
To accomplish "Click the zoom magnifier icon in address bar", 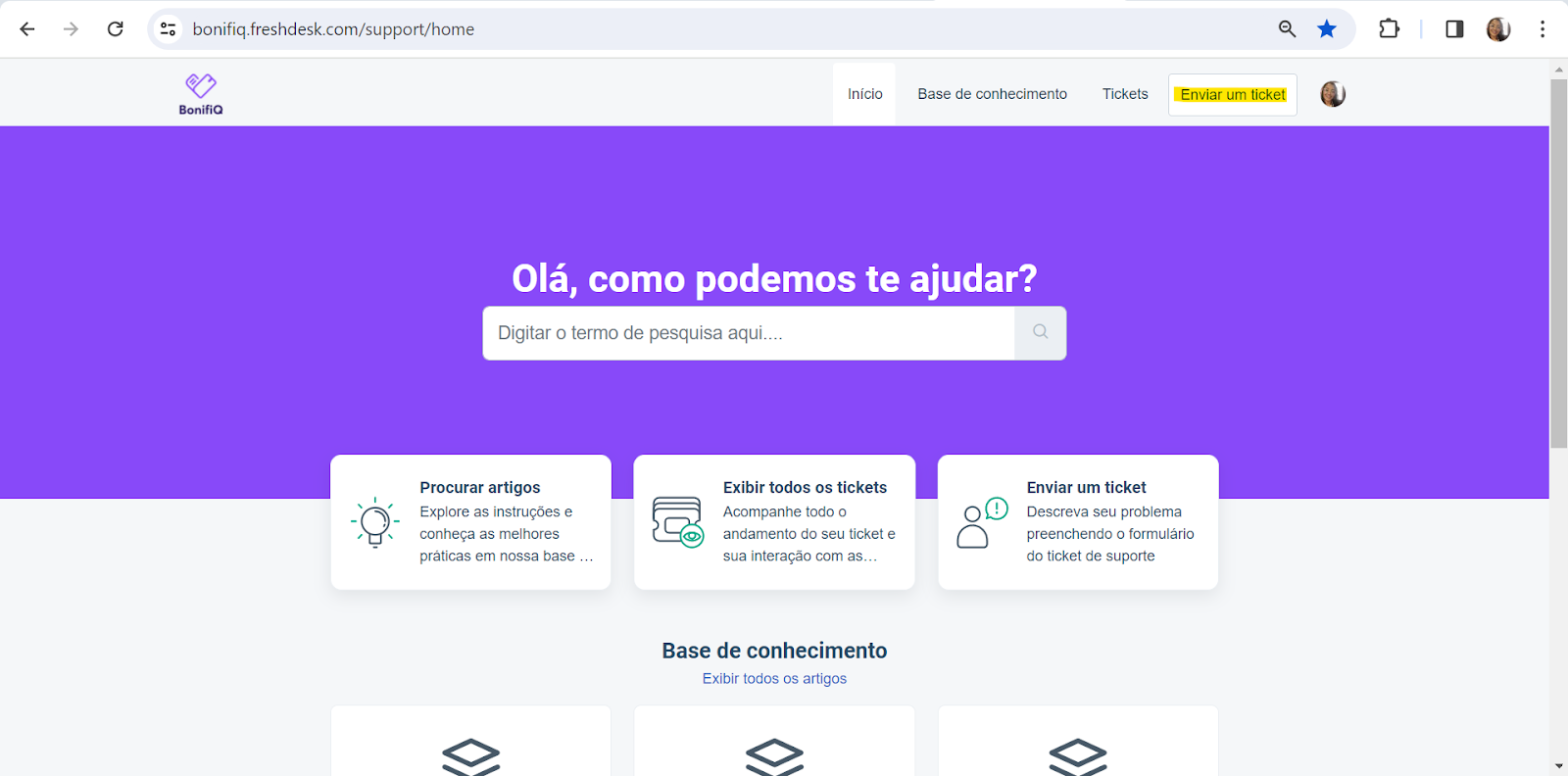I will 1287,29.
